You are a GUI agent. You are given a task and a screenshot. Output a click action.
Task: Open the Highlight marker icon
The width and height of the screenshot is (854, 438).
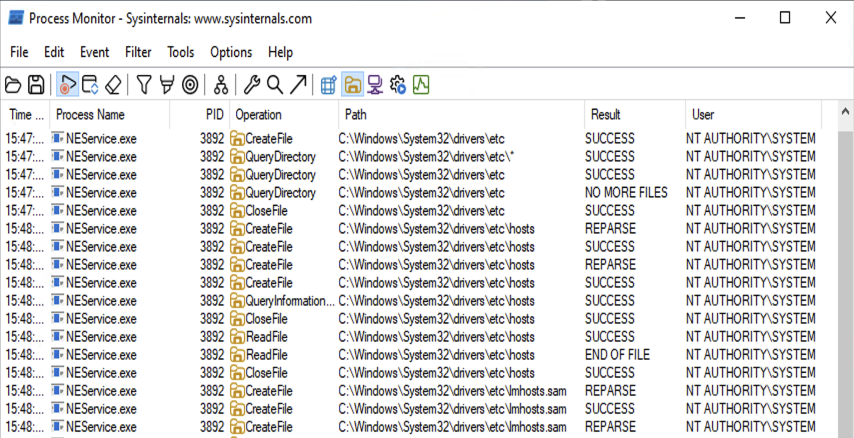[167, 85]
